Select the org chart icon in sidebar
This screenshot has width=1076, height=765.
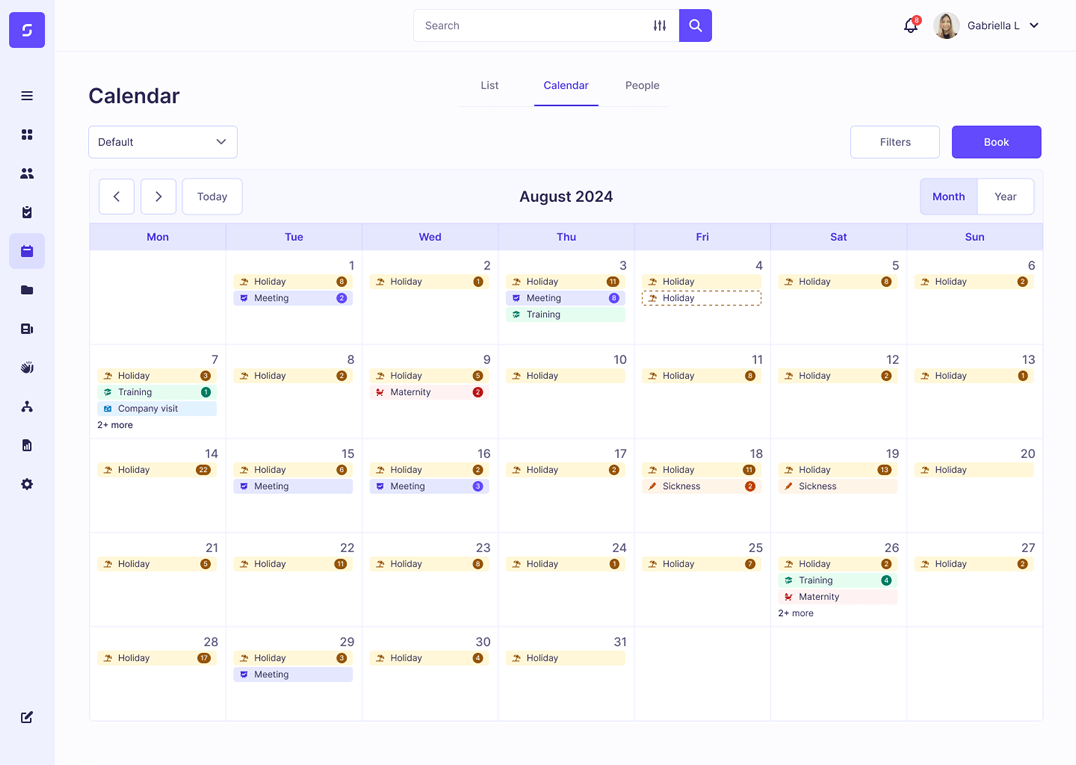pyautogui.click(x=27, y=406)
